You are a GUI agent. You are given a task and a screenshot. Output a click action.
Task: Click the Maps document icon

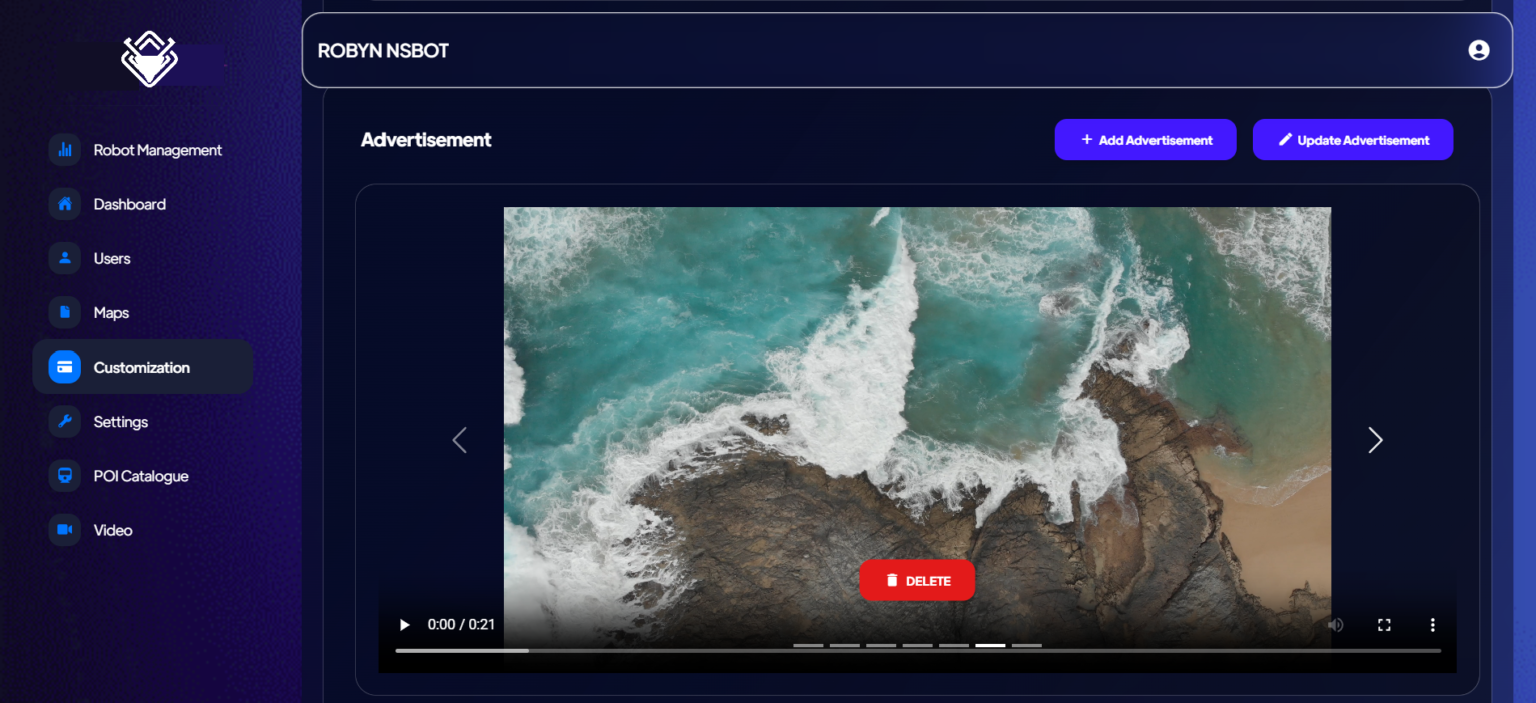(65, 313)
